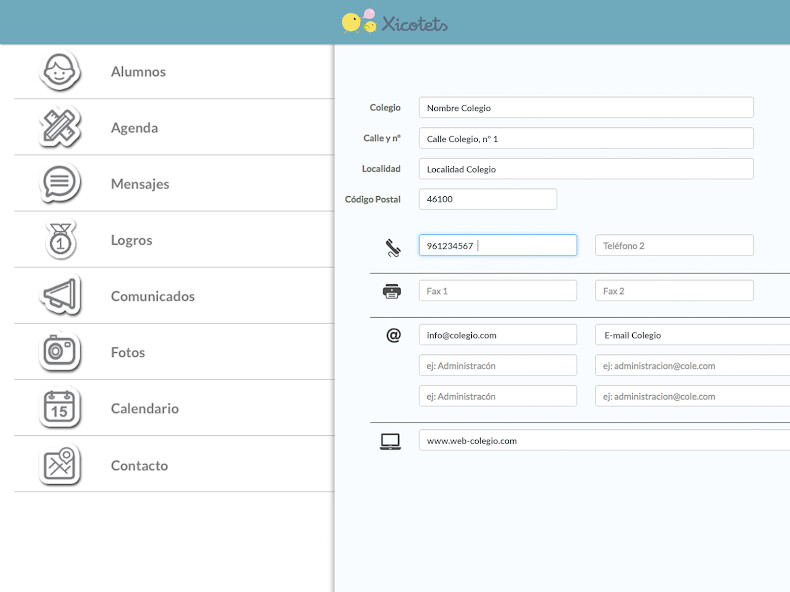
Task: Click the Contacto map pin icon
Action: point(59,465)
